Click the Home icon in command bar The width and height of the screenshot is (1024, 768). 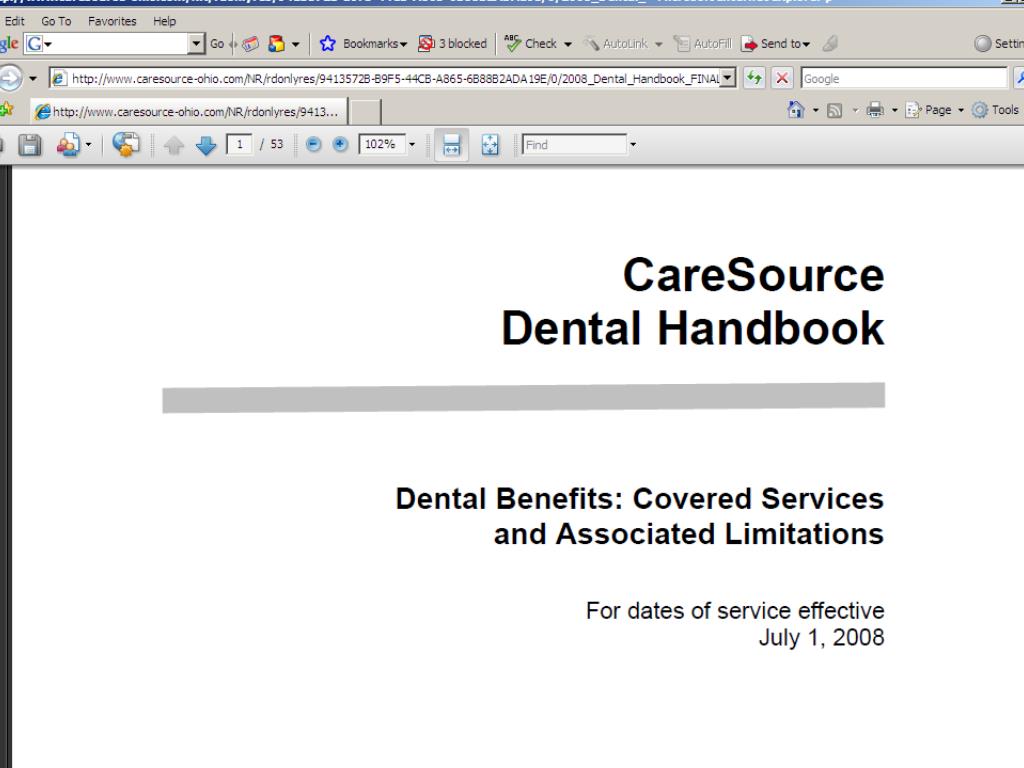pyautogui.click(x=795, y=110)
